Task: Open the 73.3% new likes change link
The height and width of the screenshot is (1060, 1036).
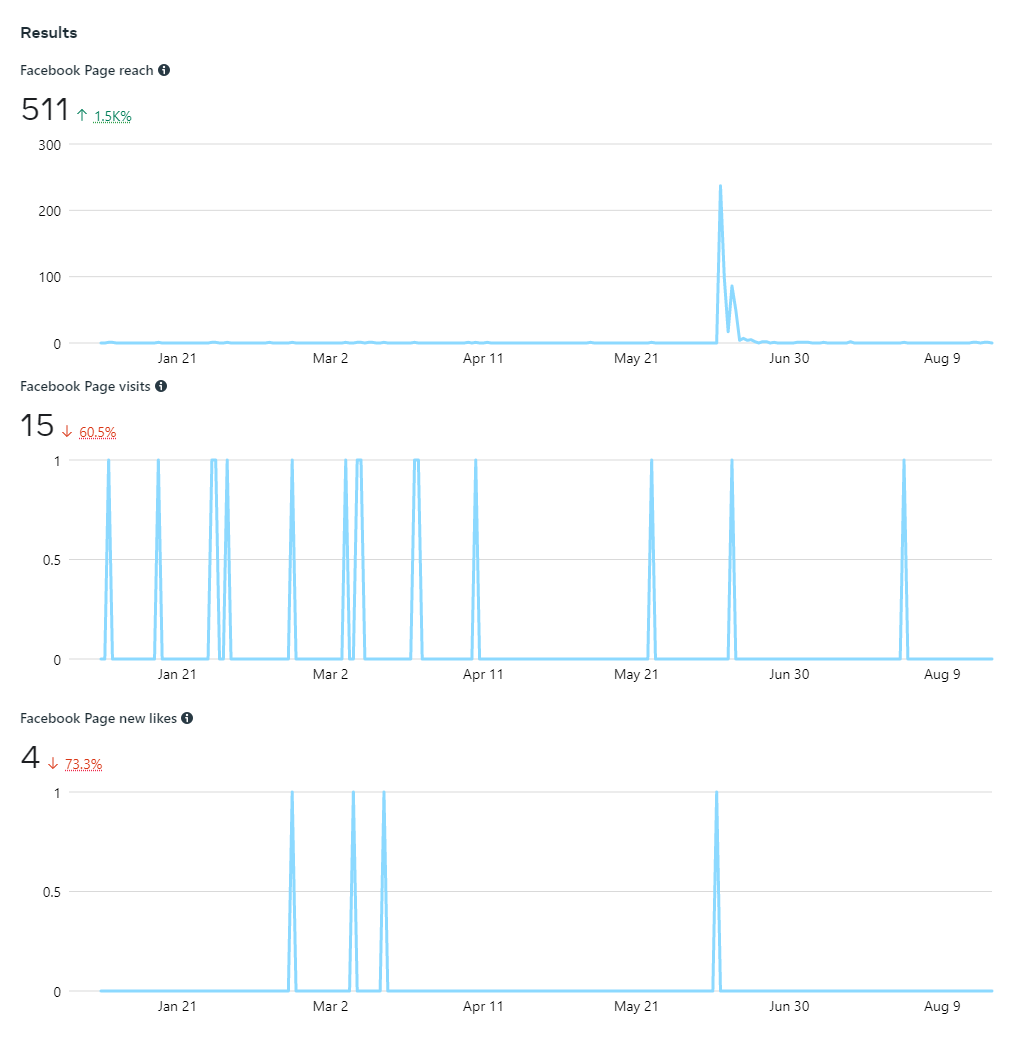Action: pos(84,765)
